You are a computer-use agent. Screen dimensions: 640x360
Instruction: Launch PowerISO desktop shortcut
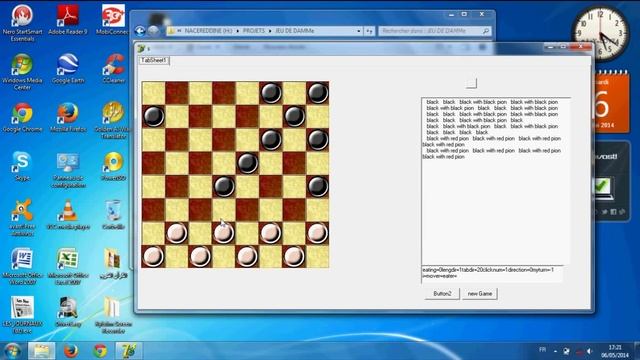click(113, 166)
